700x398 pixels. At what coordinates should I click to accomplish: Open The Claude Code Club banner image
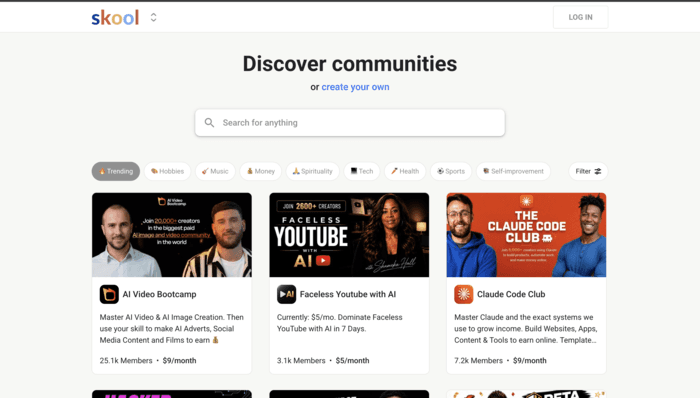pos(526,235)
